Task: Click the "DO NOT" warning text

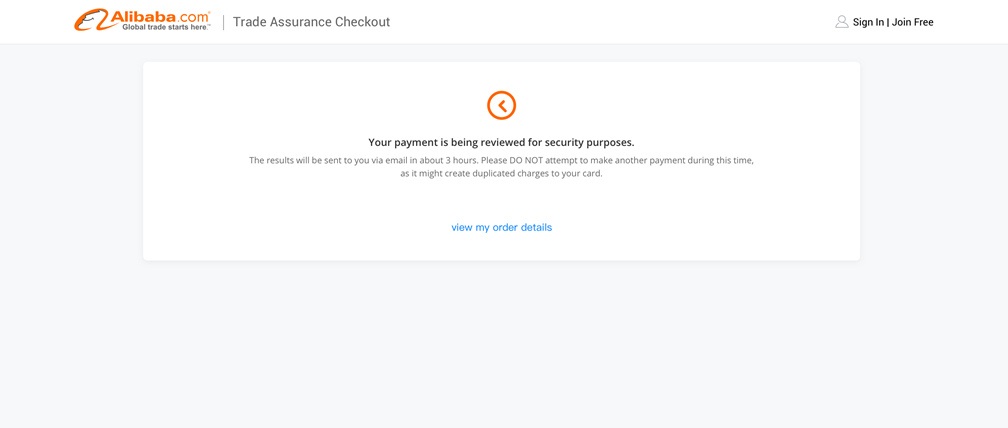Action: [x=525, y=161]
